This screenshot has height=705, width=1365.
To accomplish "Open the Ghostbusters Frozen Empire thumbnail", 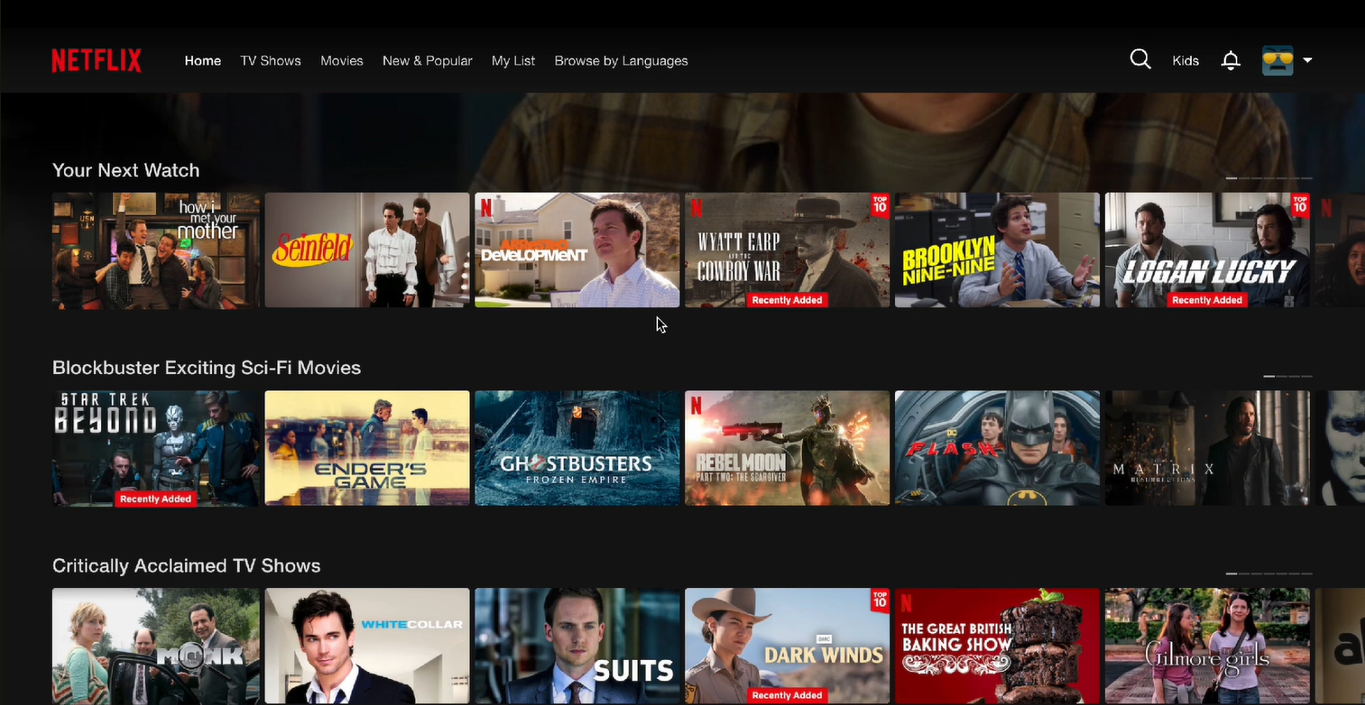I will point(576,447).
